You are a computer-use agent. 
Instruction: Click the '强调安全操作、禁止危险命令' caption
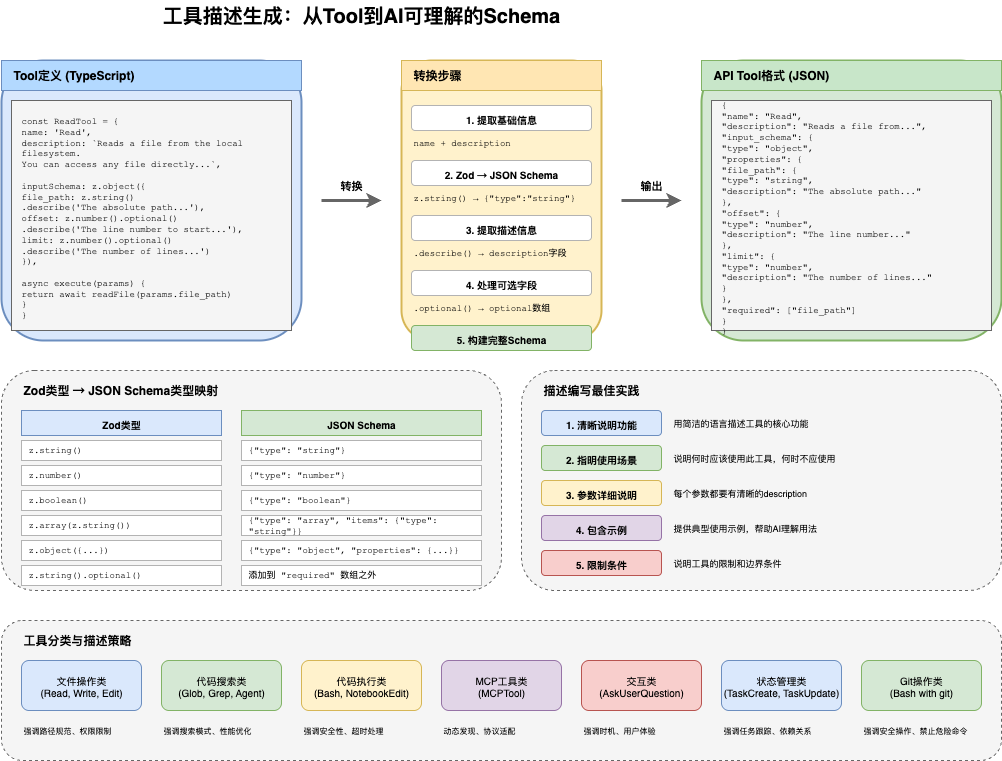click(915, 731)
